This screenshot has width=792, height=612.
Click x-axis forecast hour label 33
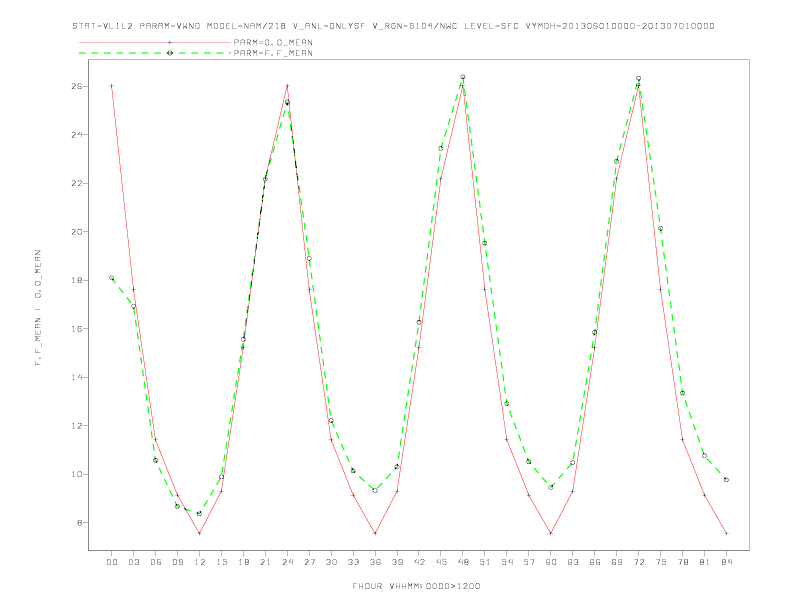tap(353, 562)
